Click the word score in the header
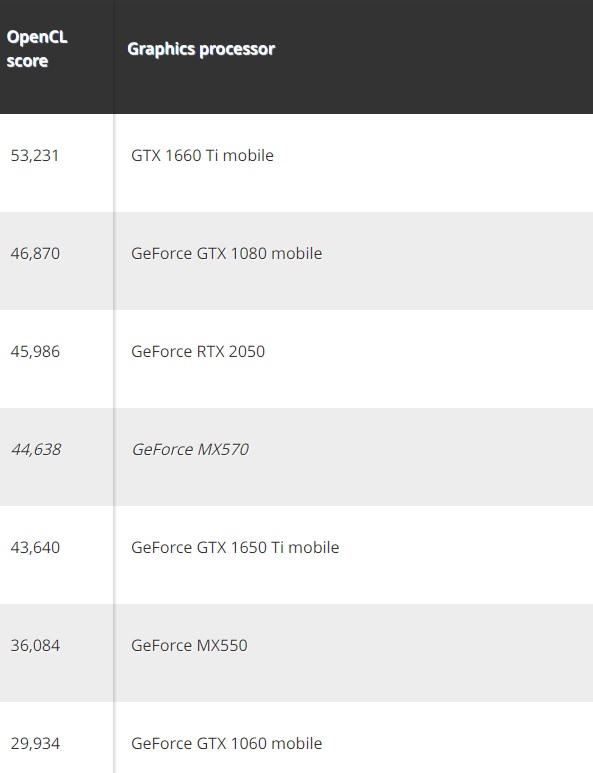The width and height of the screenshot is (593, 773). pyautogui.click(x=27, y=61)
